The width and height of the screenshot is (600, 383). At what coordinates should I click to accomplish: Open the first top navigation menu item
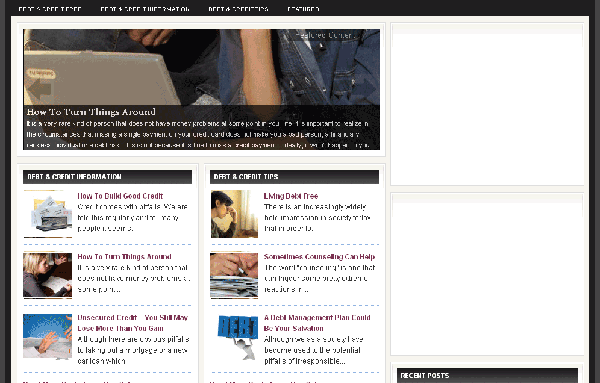pyautogui.click(x=50, y=8)
